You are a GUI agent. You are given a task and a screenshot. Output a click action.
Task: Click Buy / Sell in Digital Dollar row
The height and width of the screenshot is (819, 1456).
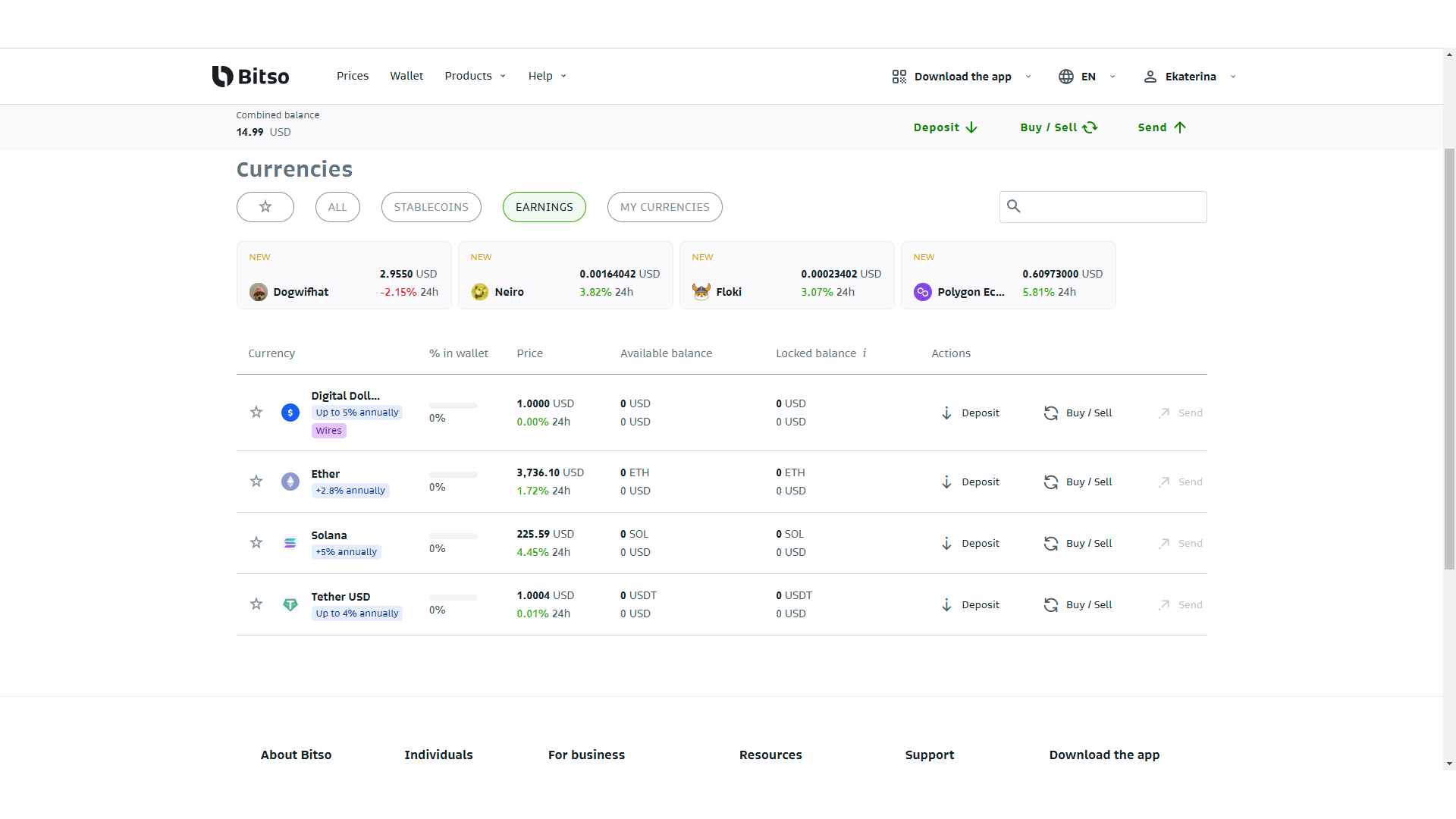[1078, 413]
